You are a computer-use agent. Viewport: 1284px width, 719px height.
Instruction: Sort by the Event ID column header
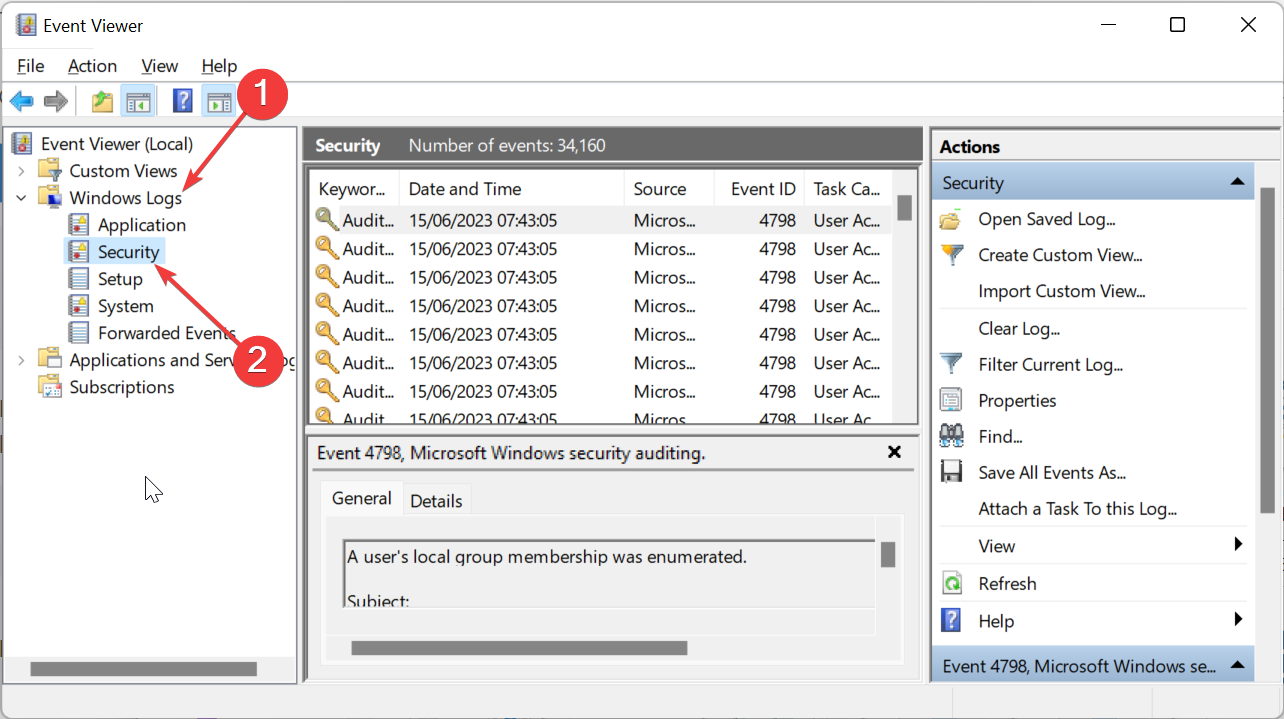pyautogui.click(x=760, y=189)
